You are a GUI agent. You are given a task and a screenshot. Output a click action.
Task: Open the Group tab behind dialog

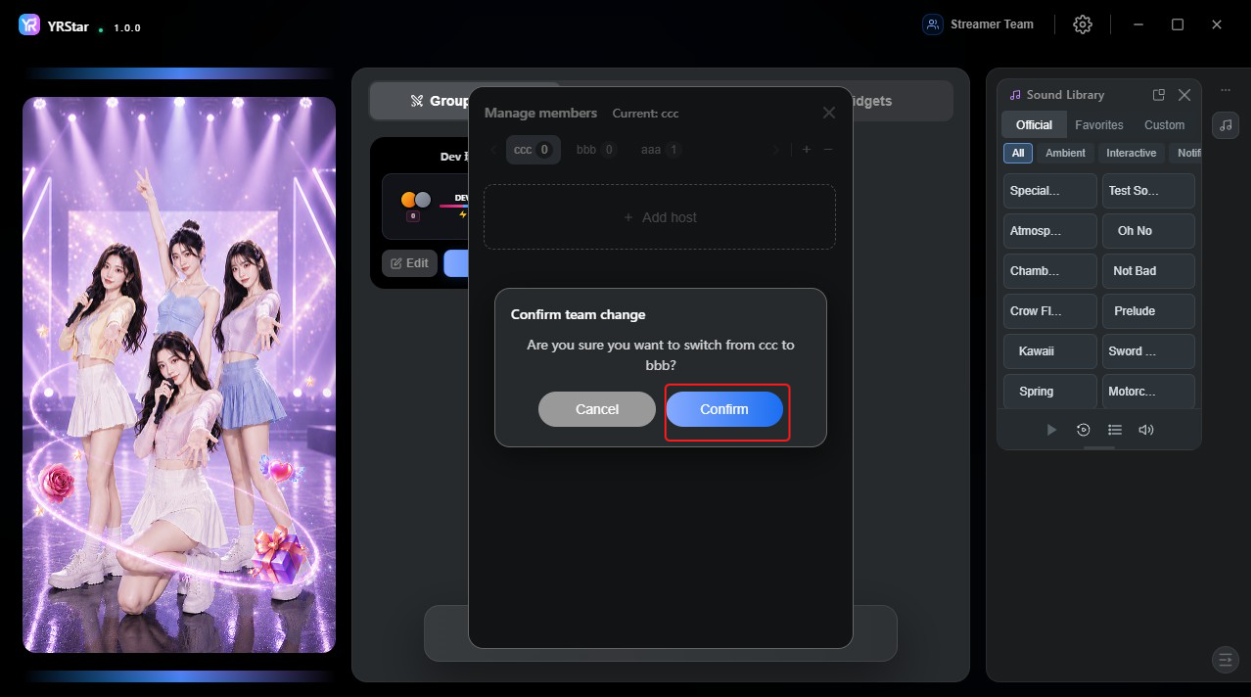pos(440,101)
